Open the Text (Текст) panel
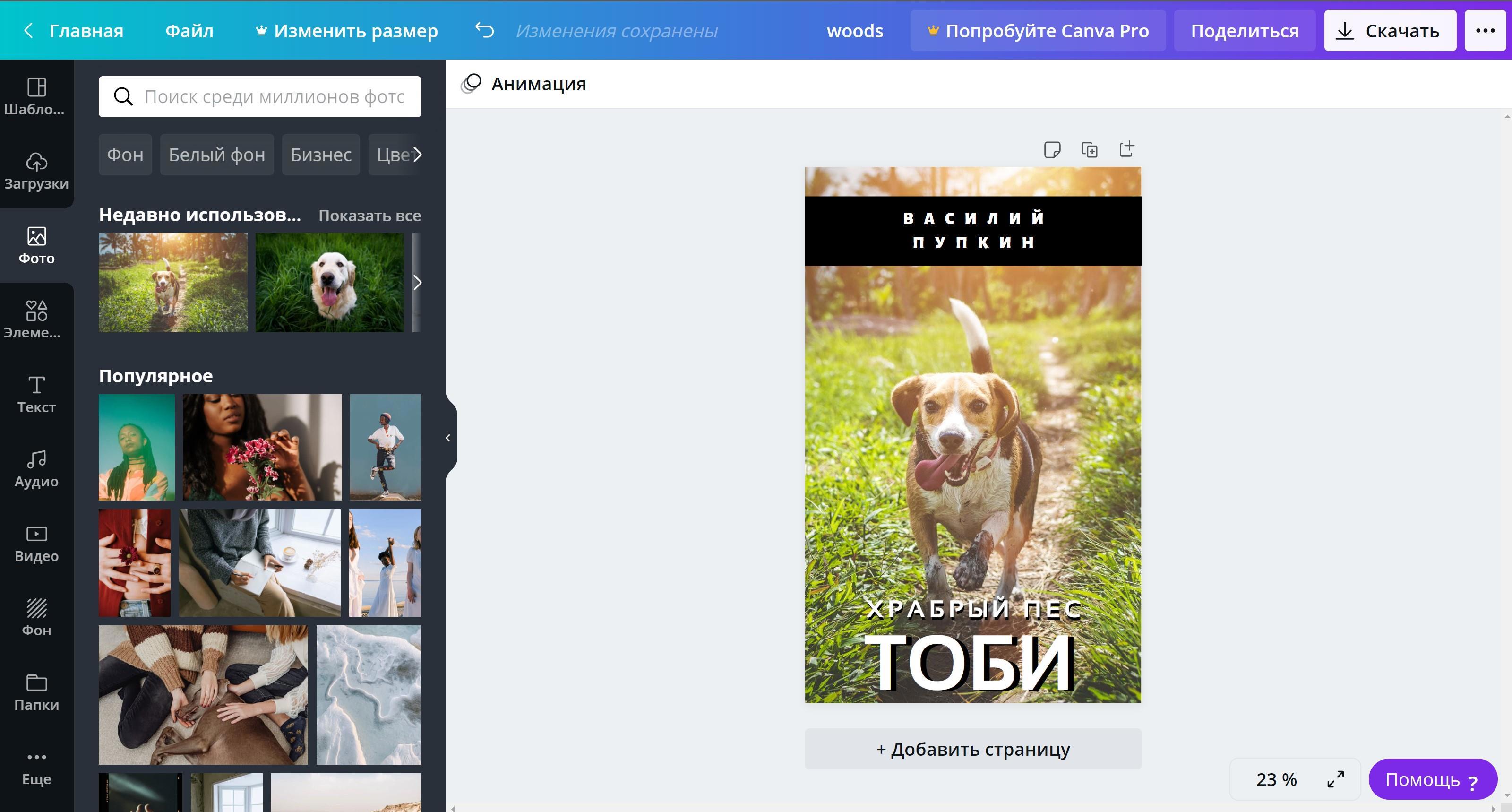The width and height of the screenshot is (1512, 812). (36, 394)
